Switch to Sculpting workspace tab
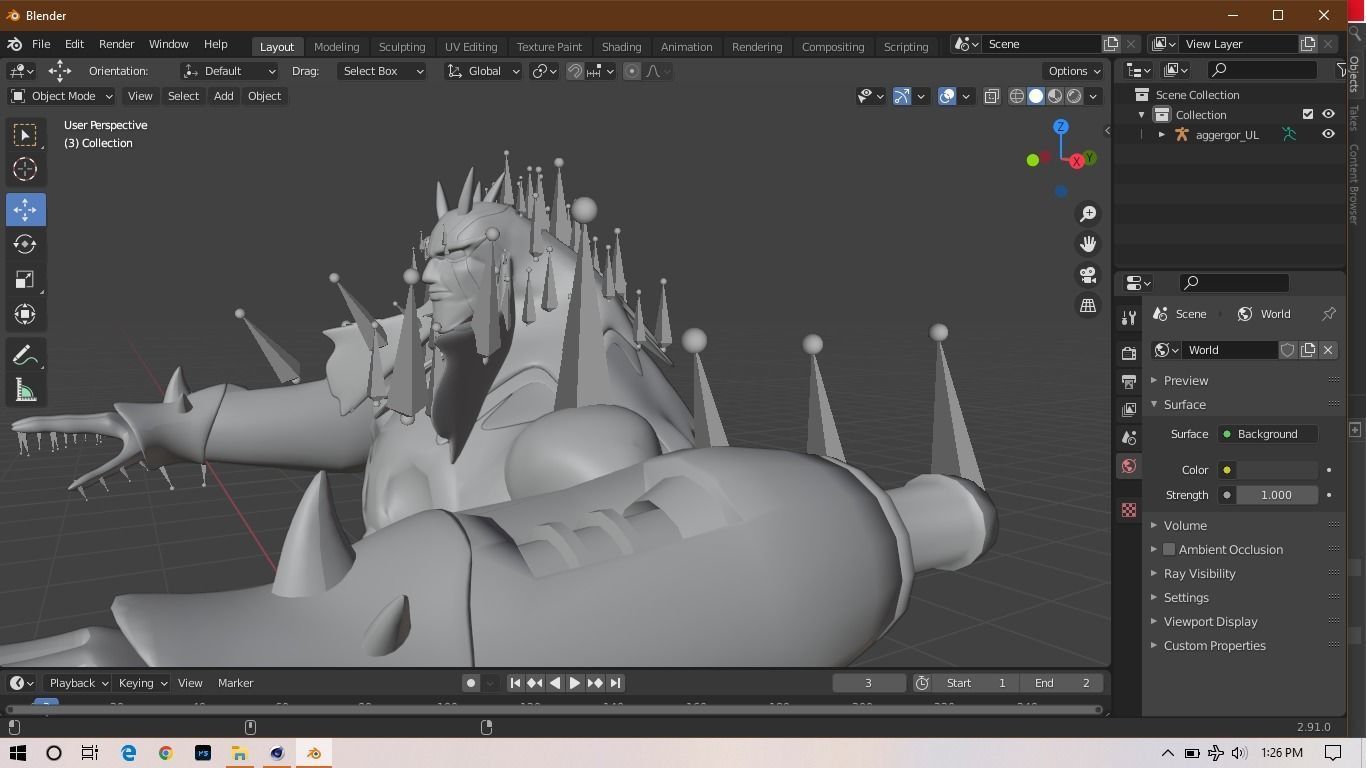Image resolution: width=1366 pixels, height=768 pixels. pyautogui.click(x=402, y=46)
